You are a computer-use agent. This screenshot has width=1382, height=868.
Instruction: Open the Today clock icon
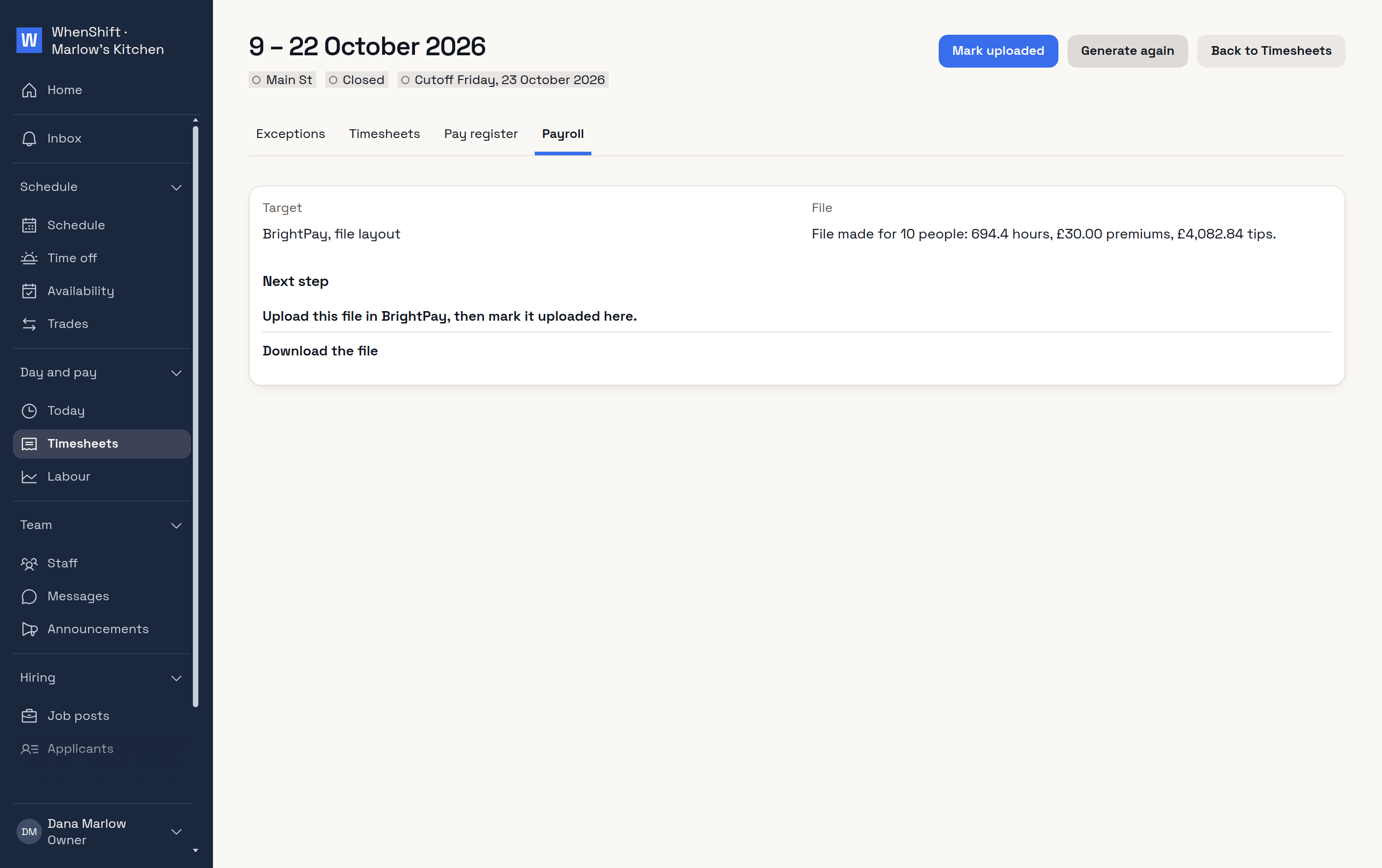pyautogui.click(x=29, y=411)
